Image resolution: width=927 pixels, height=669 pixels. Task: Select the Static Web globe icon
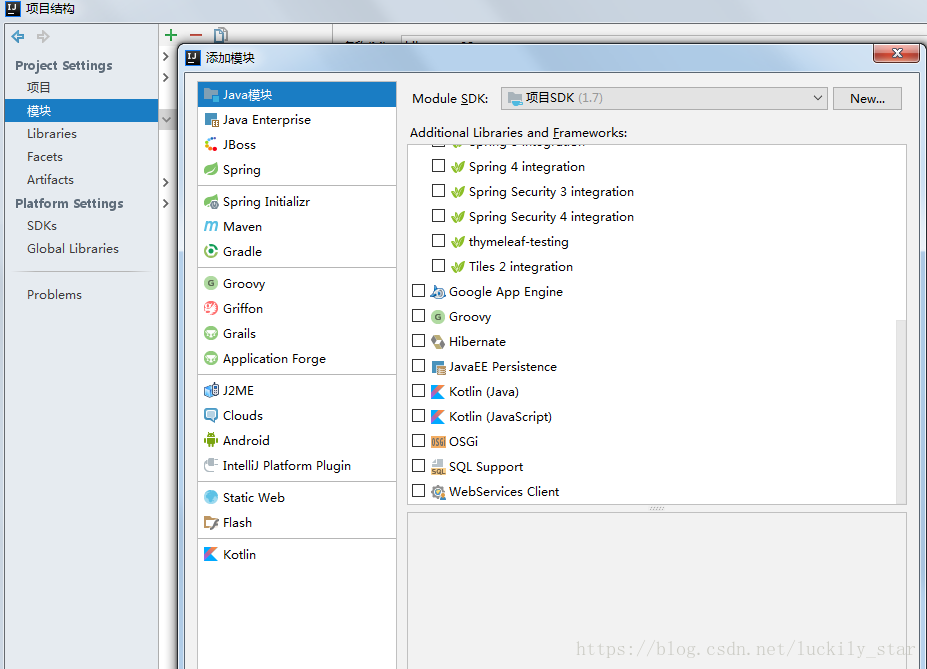211,498
